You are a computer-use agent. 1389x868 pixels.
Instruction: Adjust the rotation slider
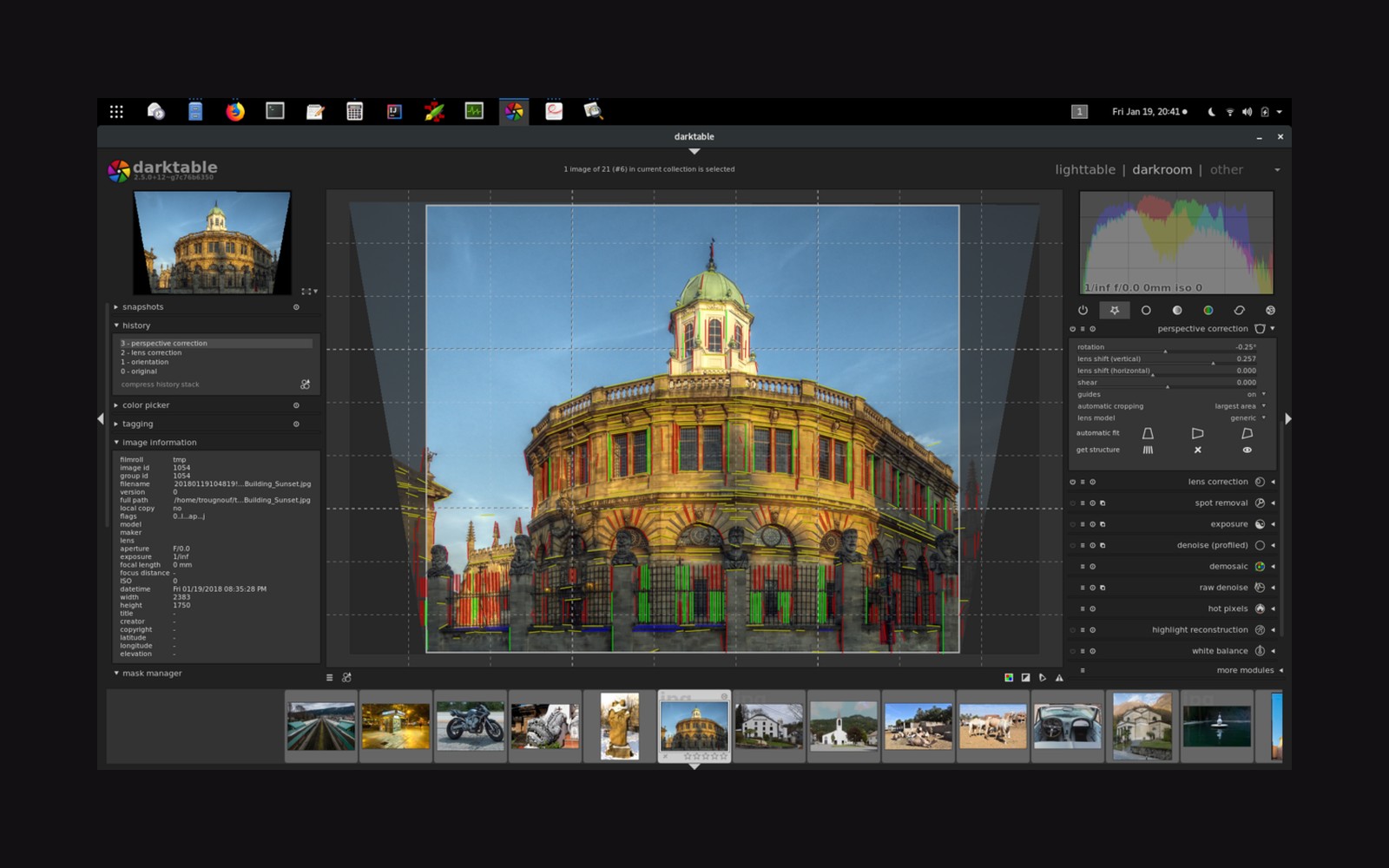[x=1167, y=347]
